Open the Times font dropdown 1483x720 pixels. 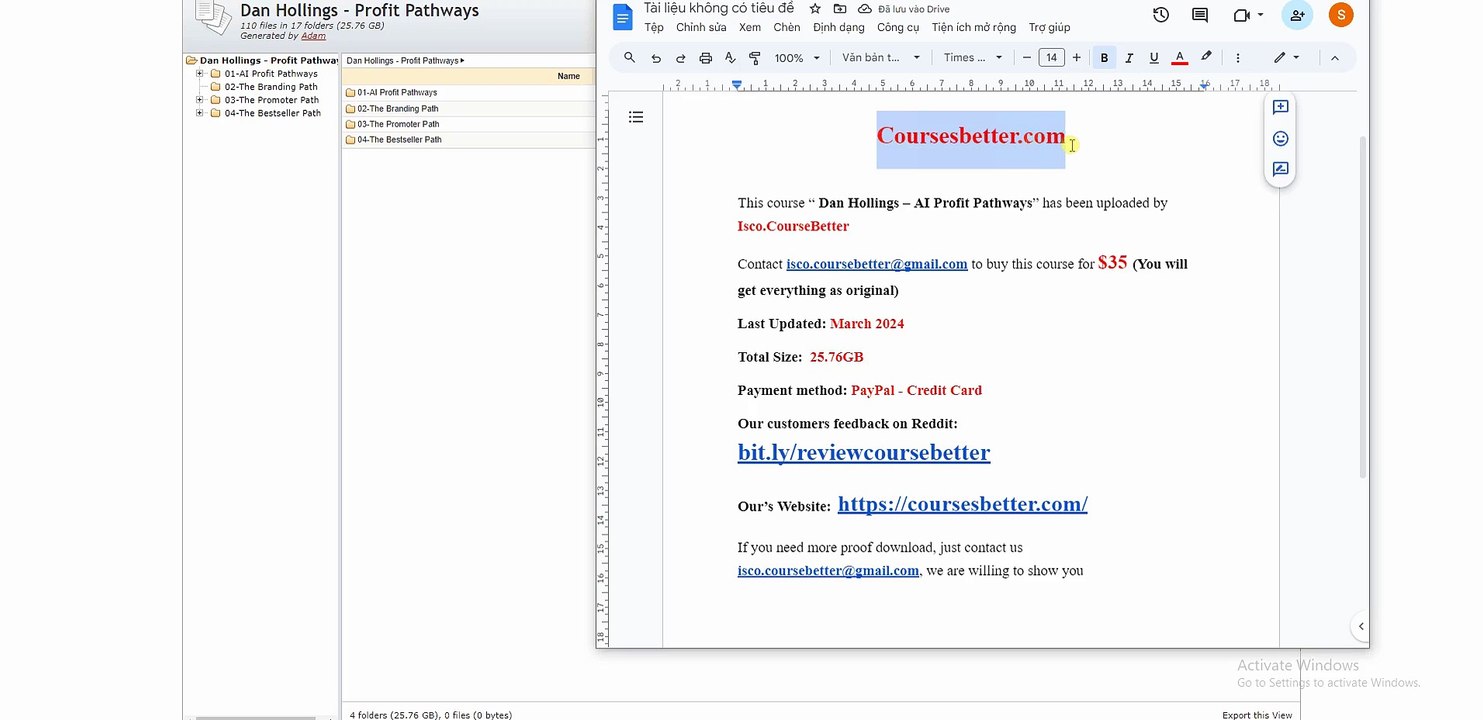pyautogui.click(x=973, y=58)
